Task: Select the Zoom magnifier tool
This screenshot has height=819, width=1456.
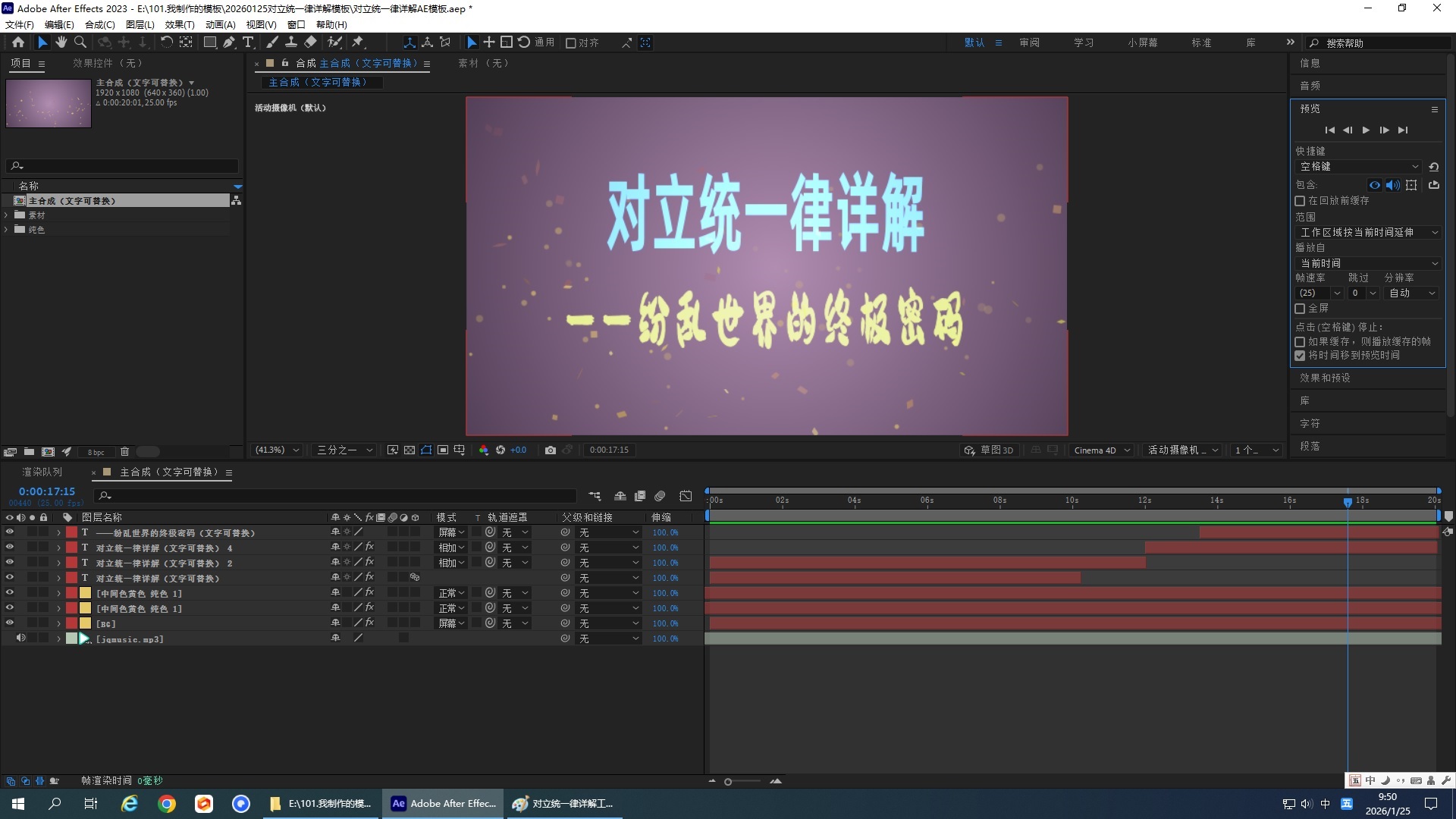Action: 80,42
